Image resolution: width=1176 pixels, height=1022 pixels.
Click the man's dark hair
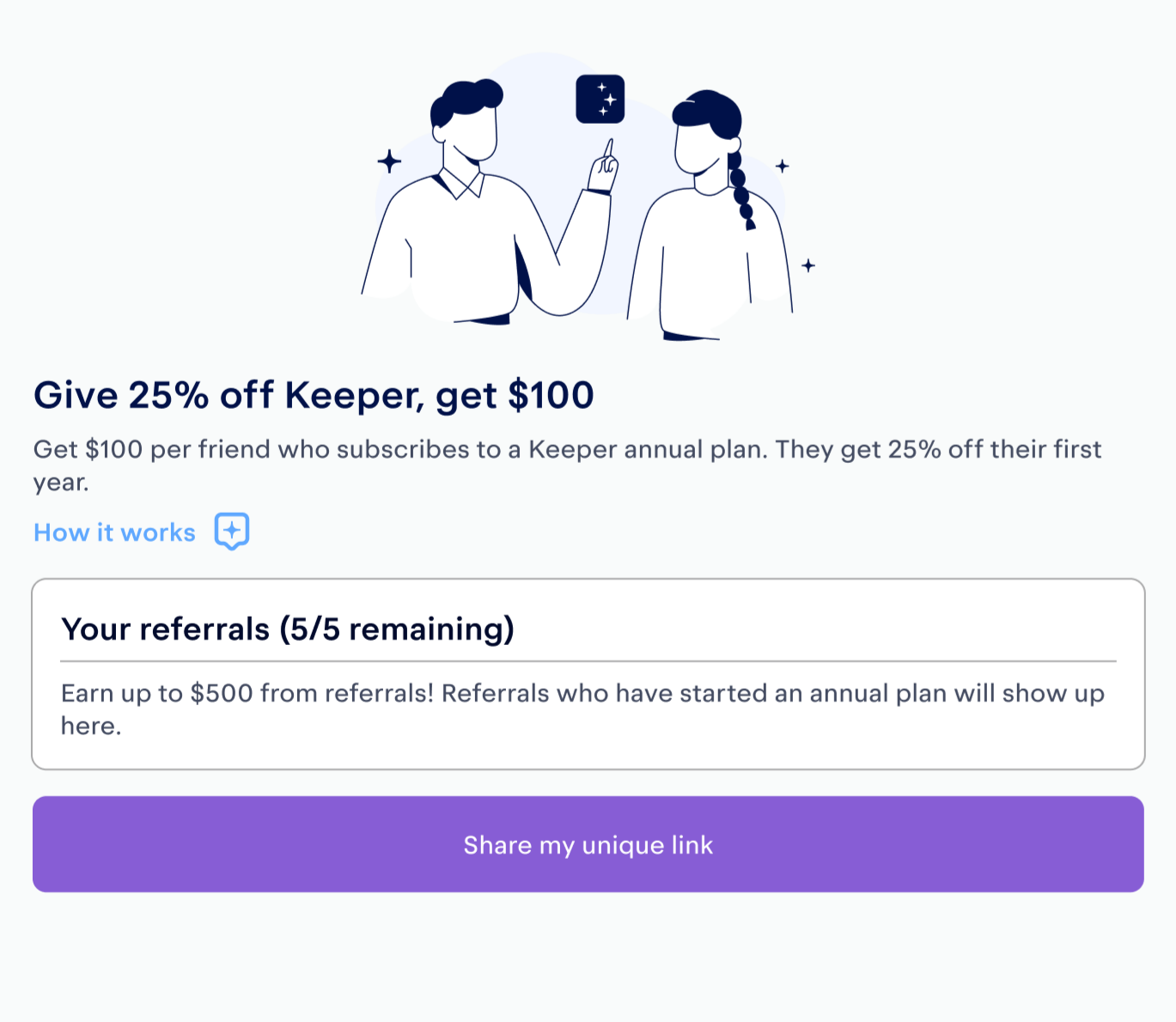pyautogui.click(x=466, y=99)
